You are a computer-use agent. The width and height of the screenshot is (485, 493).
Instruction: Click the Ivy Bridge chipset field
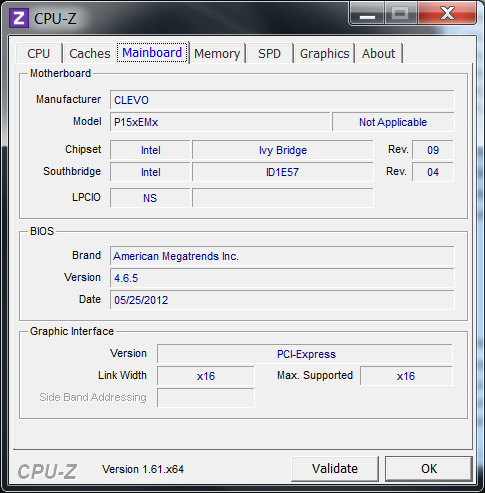pyautogui.click(x=283, y=150)
